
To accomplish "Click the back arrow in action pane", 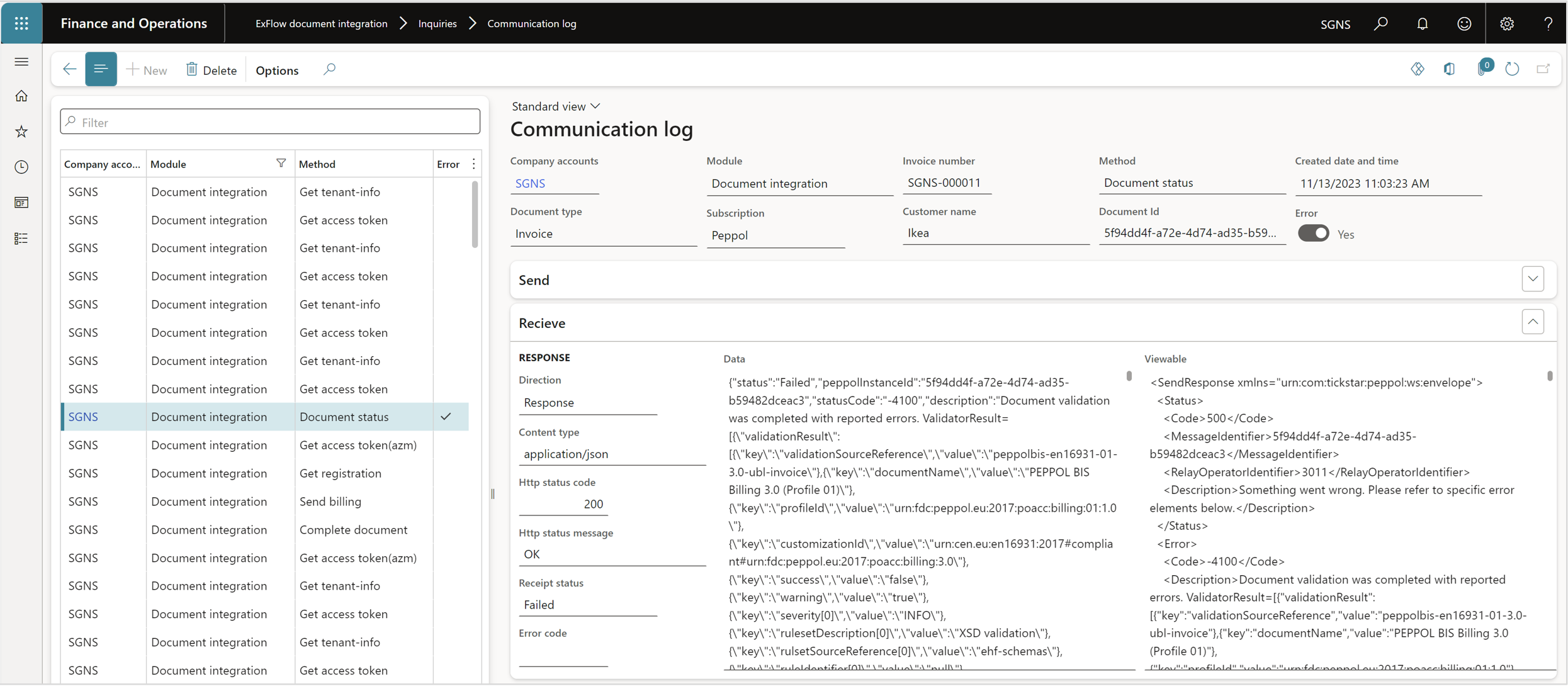I will tap(69, 69).
